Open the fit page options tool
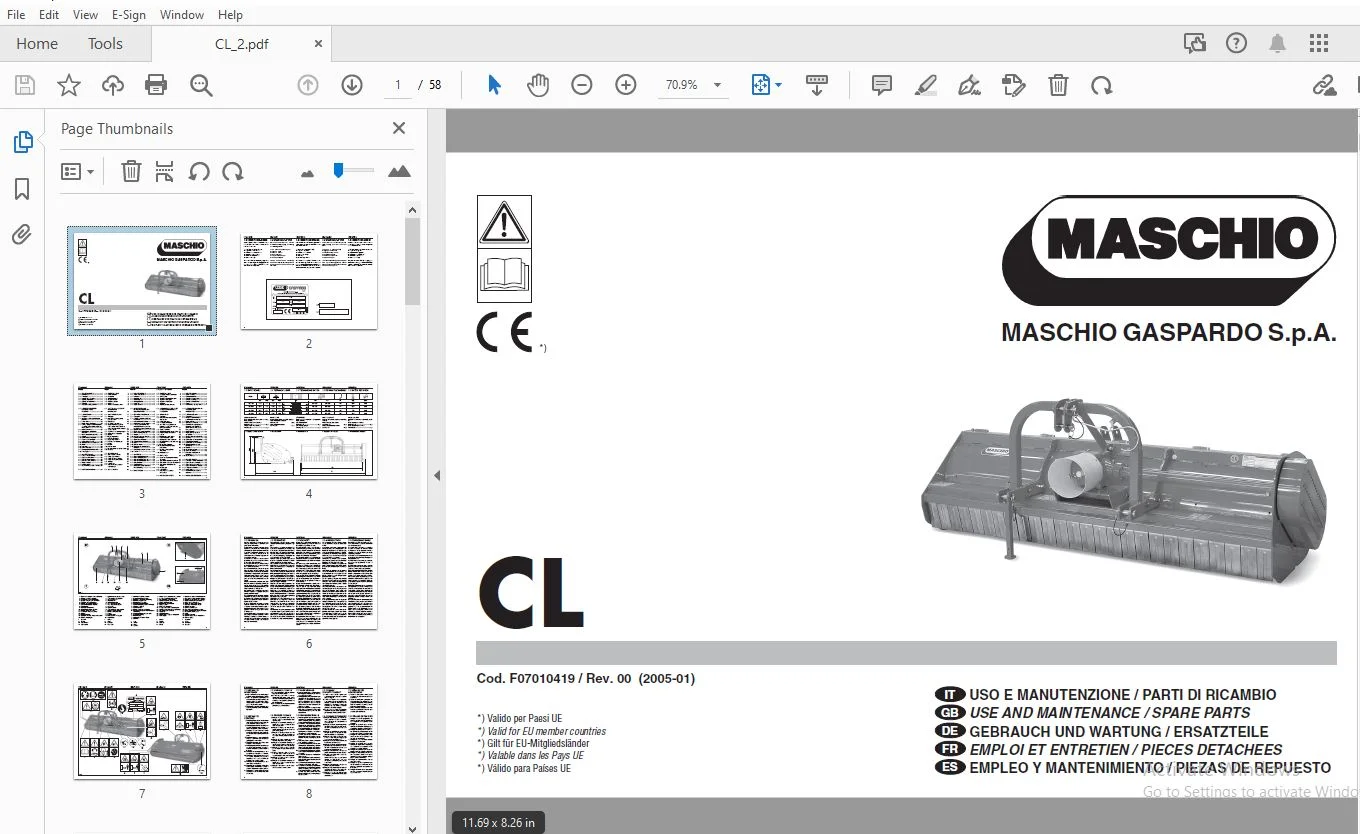The width and height of the screenshot is (1360, 834). click(x=766, y=86)
